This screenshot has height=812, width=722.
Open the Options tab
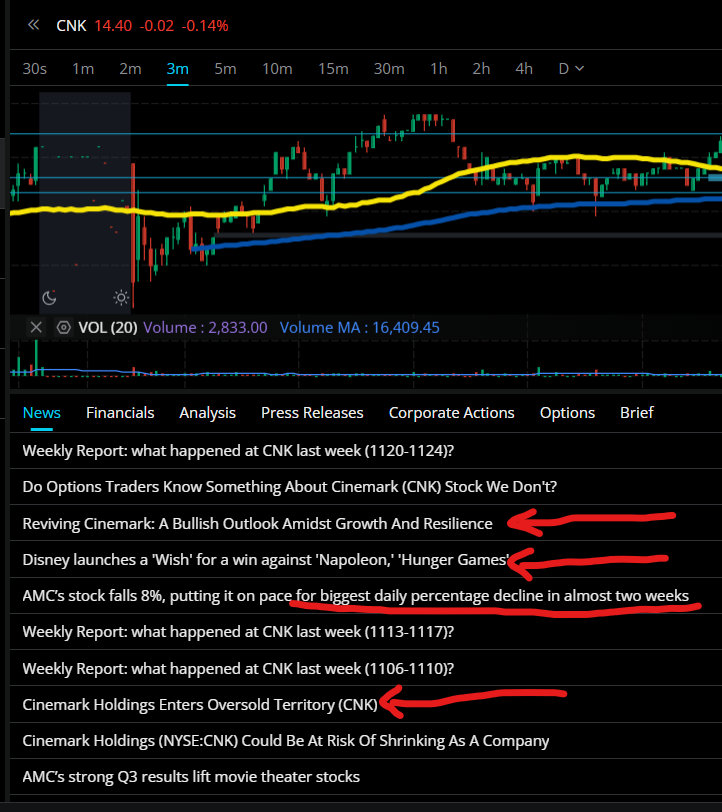pyautogui.click(x=567, y=413)
